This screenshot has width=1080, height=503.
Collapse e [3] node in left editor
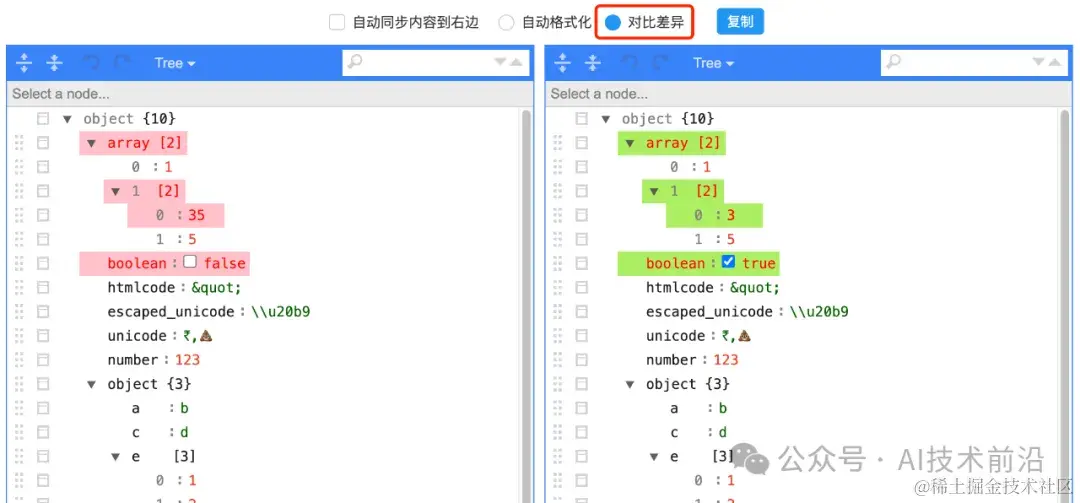(115, 456)
